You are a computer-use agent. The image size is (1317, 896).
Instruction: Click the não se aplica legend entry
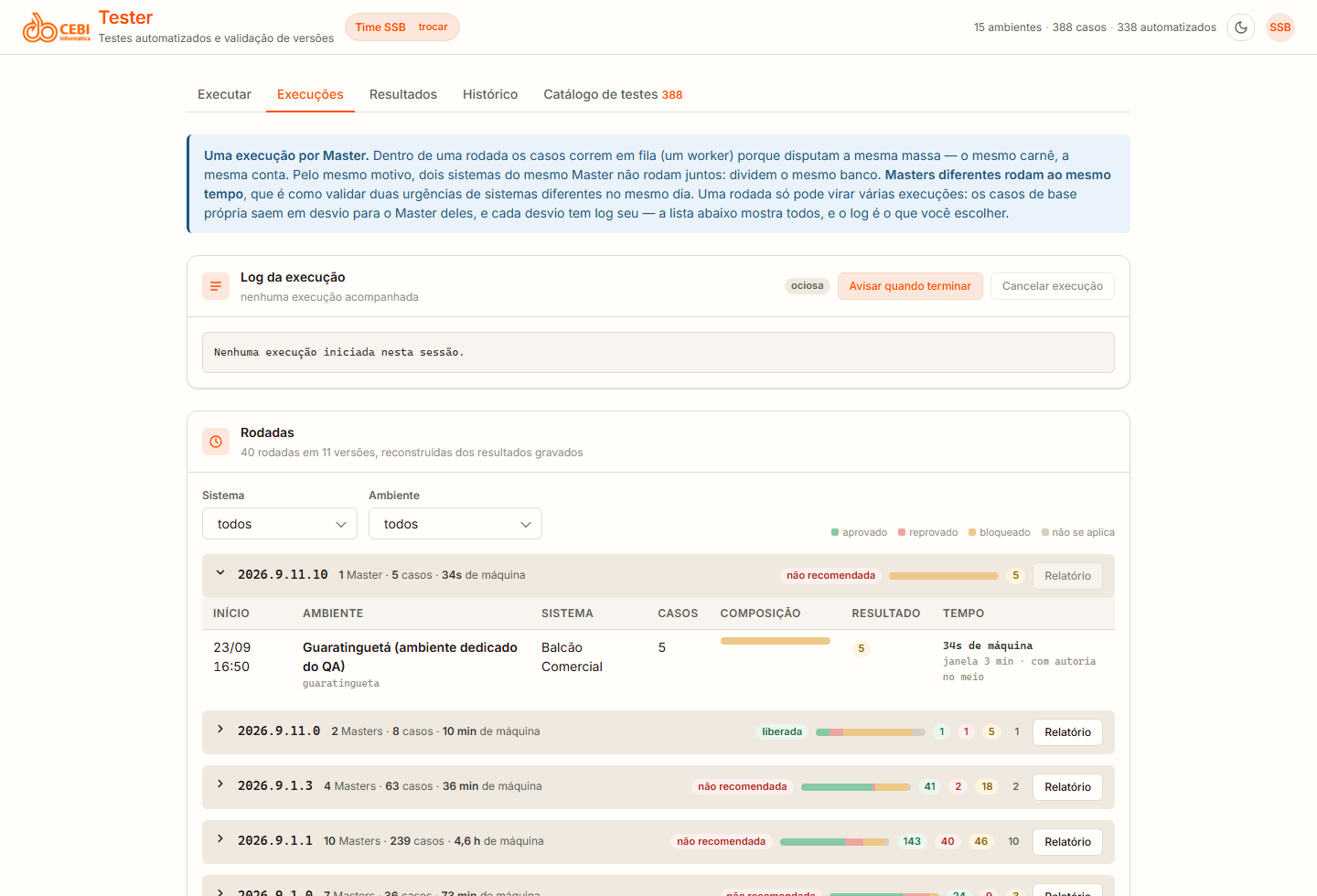[x=1078, y=532]
